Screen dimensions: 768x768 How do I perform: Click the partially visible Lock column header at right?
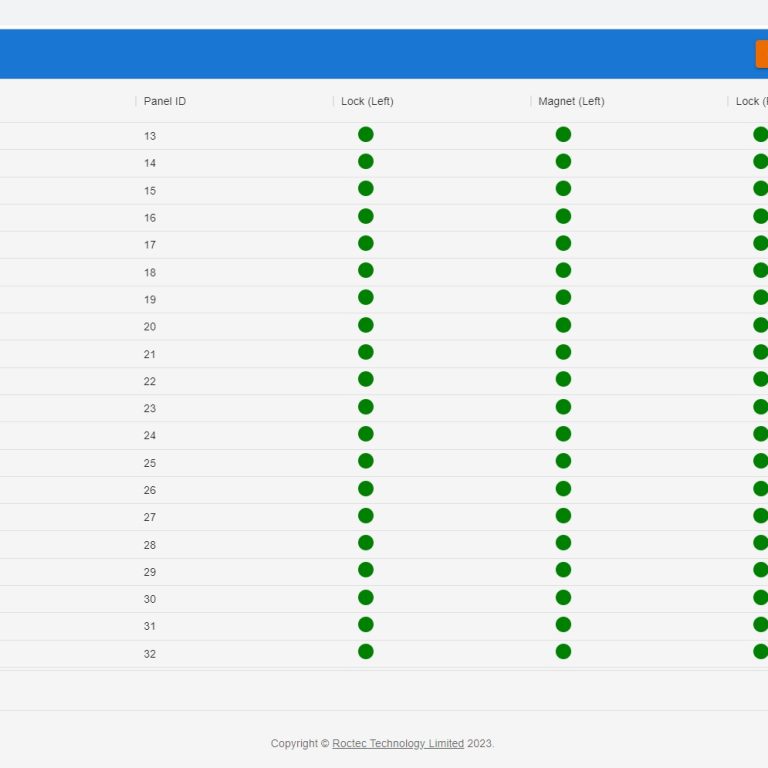(751, 101)
